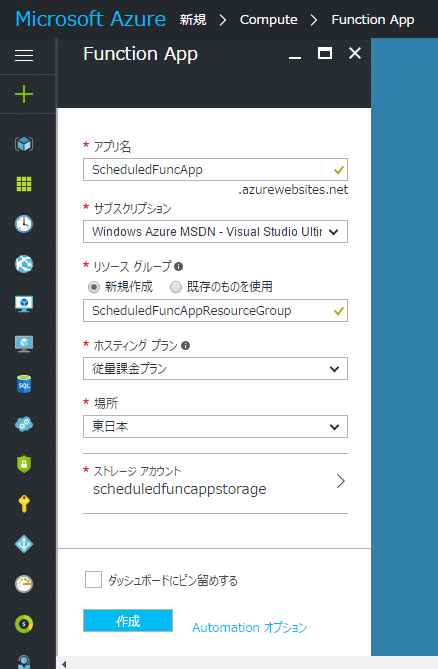The height and width of the screenshot is (669, 438).
Task: Open ホスティング プラン dropdown 従量課金プラン
Action: pos(215,369)
